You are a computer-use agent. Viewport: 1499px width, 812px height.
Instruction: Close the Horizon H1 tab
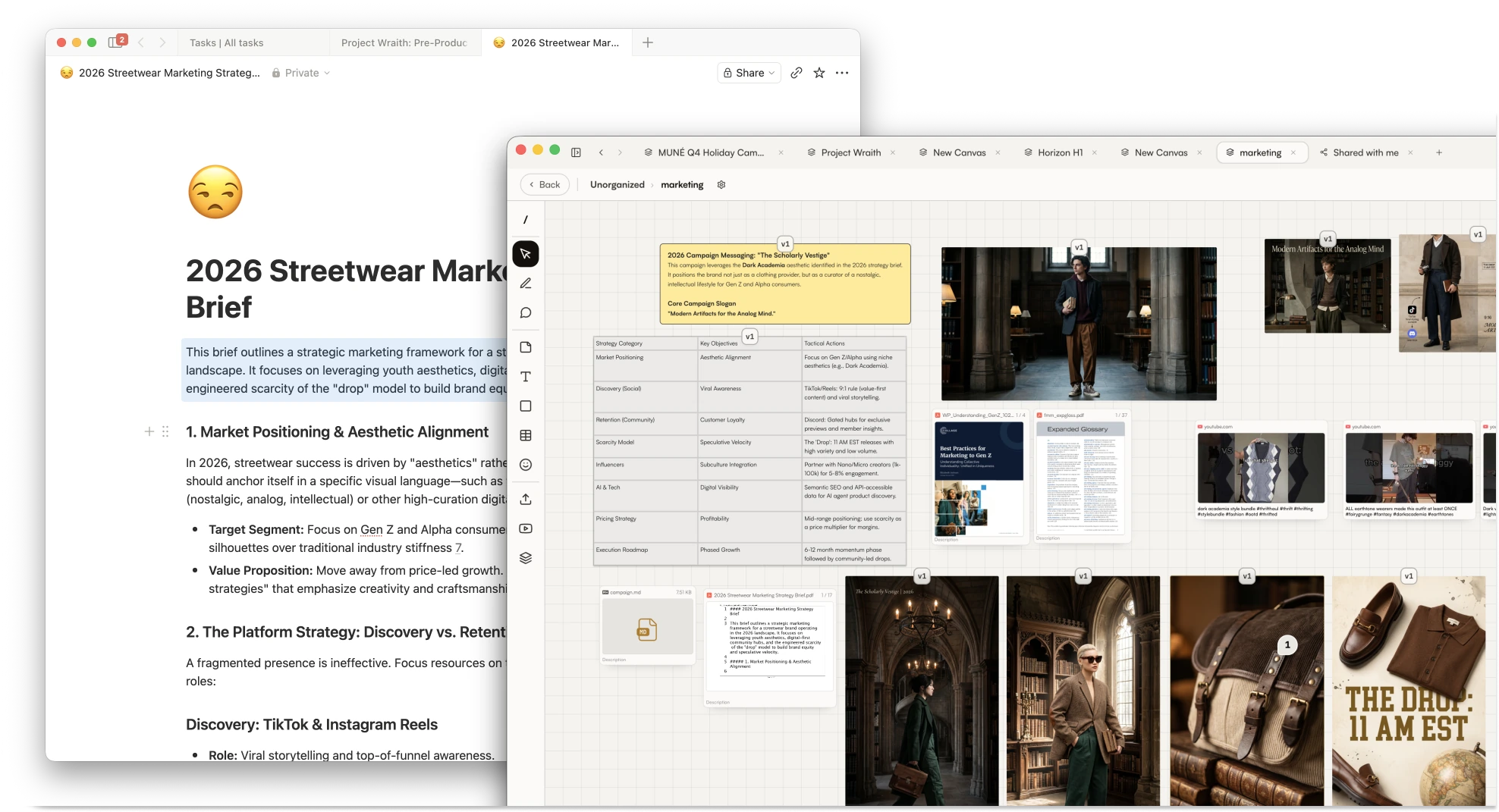pyautogui.click(x=1095, y=152)
